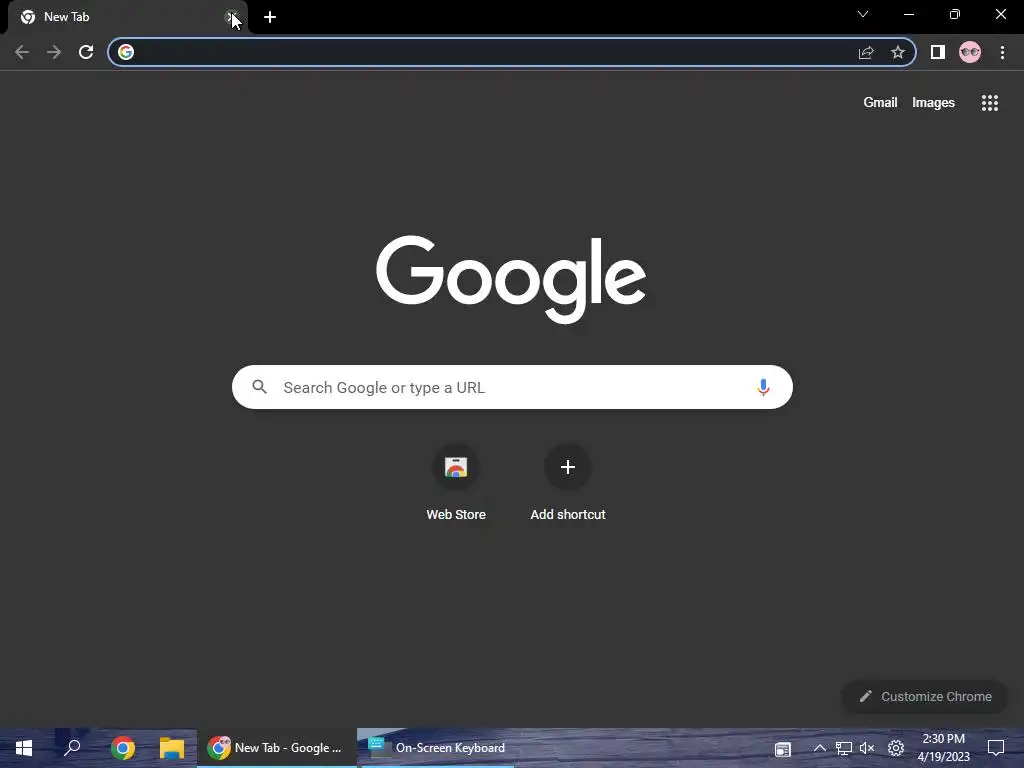Viewport: 1024px width, 768px height.
Task: Open the Windows Start menu
Action: (24, 748)
